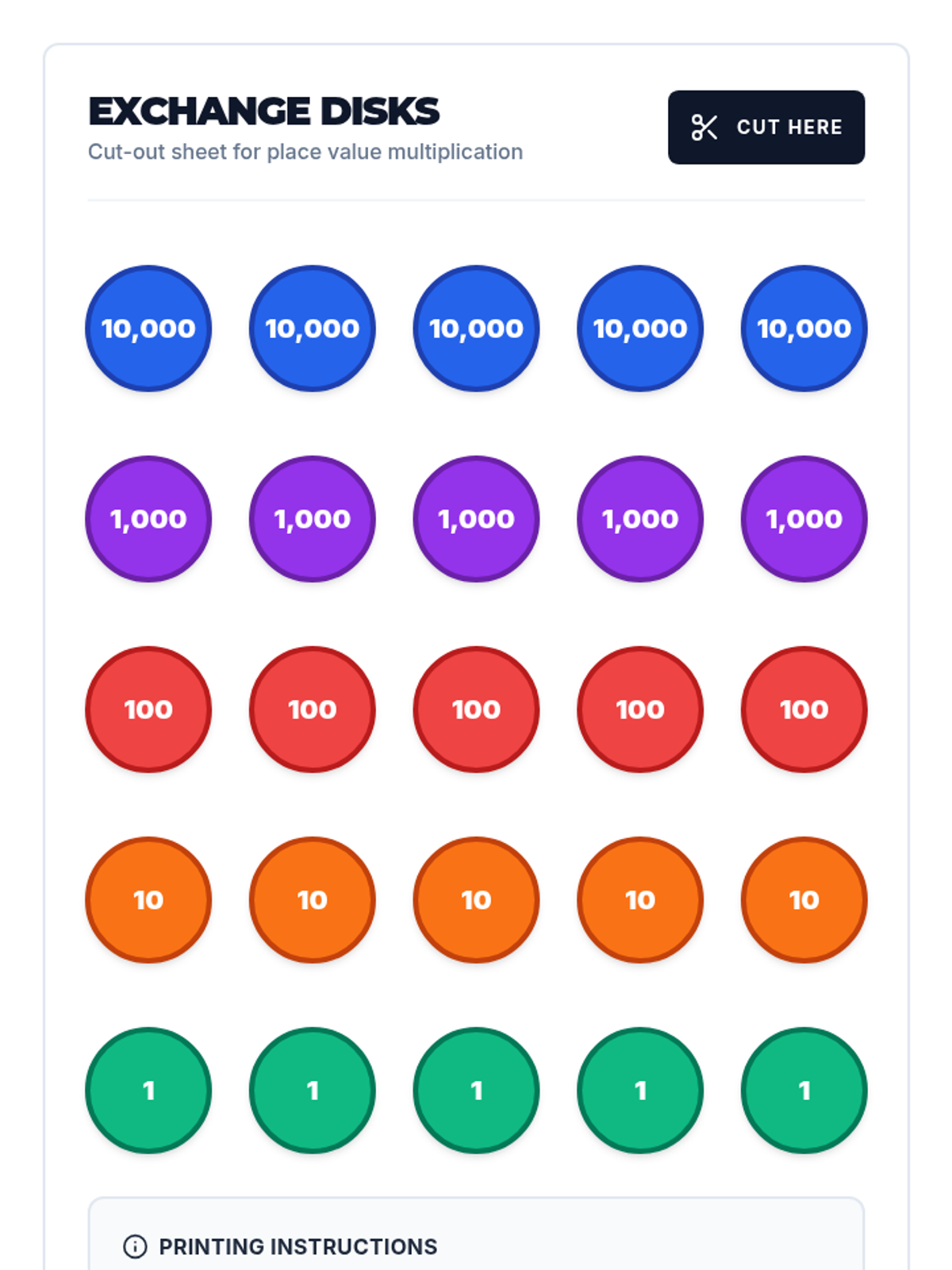
Task: Click the middle green 1 disk
Action: click(476, 1091)
